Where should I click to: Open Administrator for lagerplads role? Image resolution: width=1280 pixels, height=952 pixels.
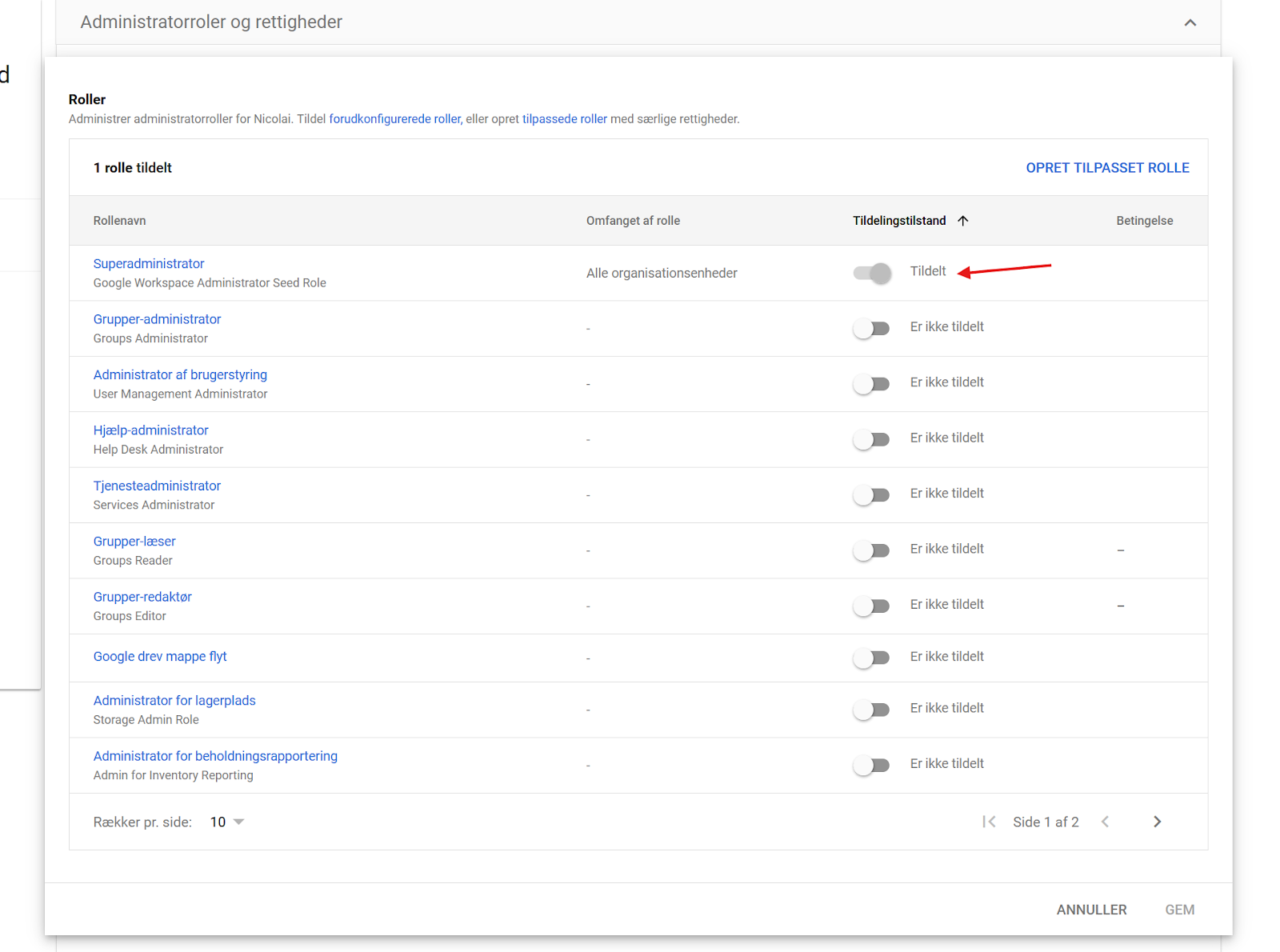click(x=174, y=701)
